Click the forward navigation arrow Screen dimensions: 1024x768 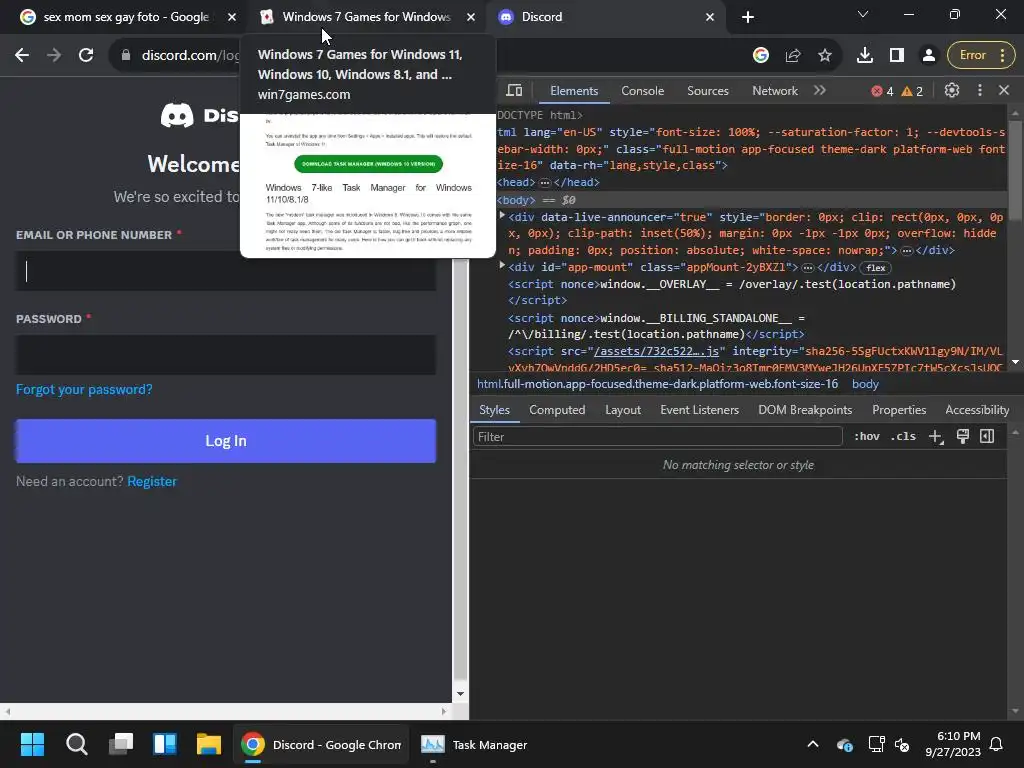[x=54, y=56]
